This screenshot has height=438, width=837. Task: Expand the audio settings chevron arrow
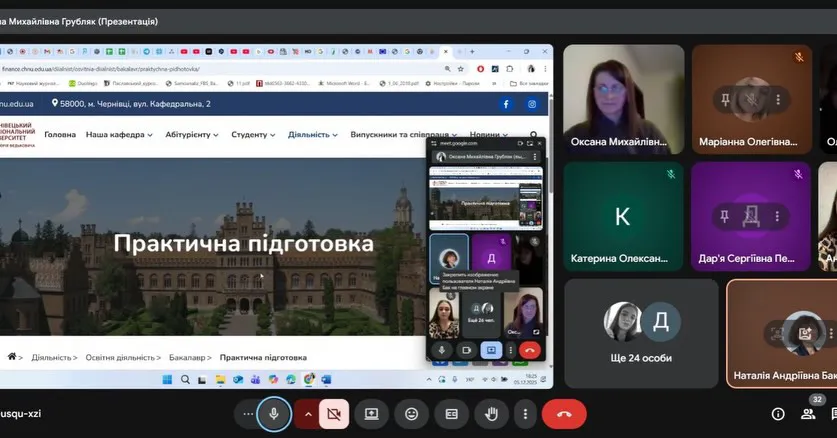pos(307,414)
